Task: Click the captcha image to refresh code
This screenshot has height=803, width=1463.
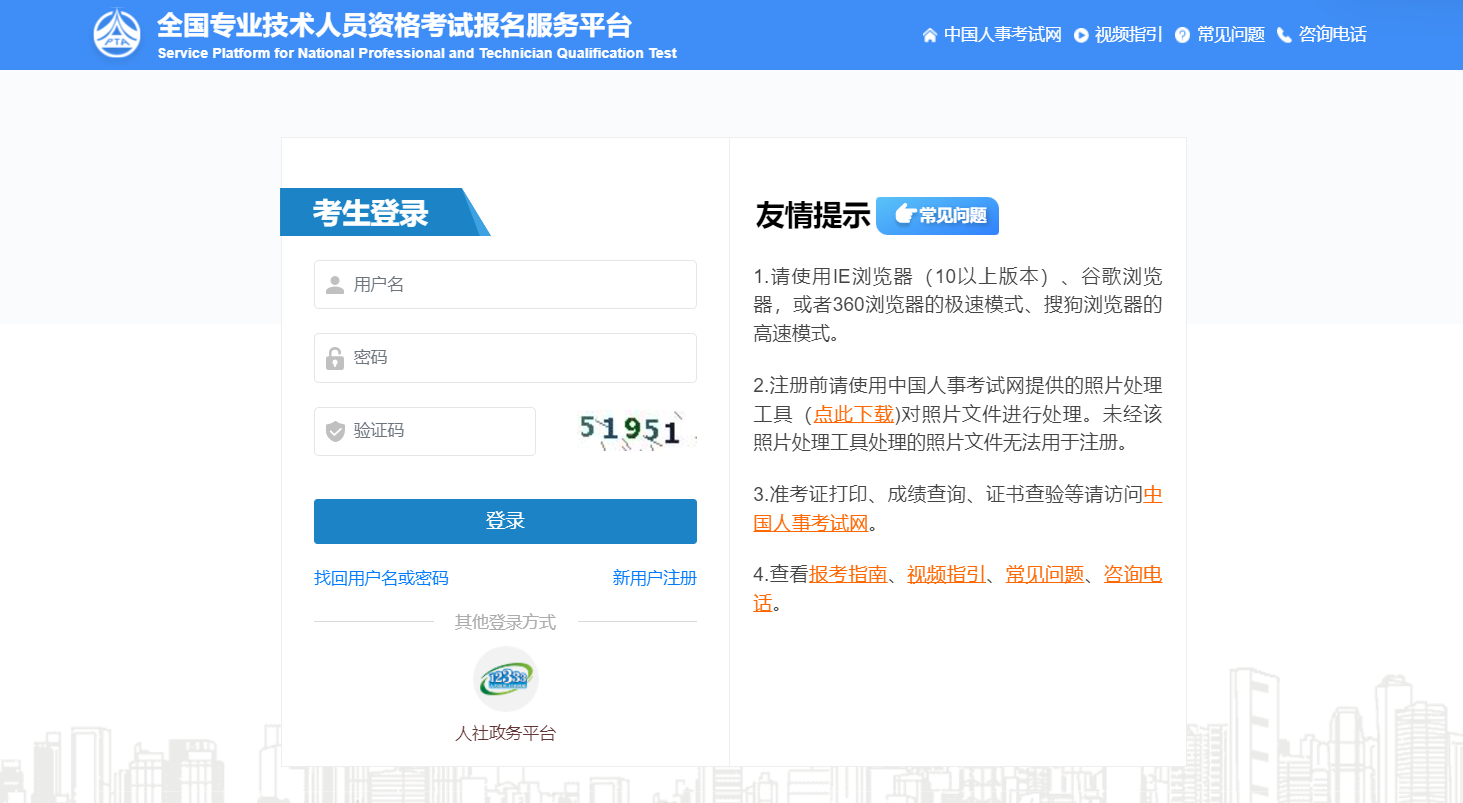Action: pyautogui.click(x=636, y=431)
